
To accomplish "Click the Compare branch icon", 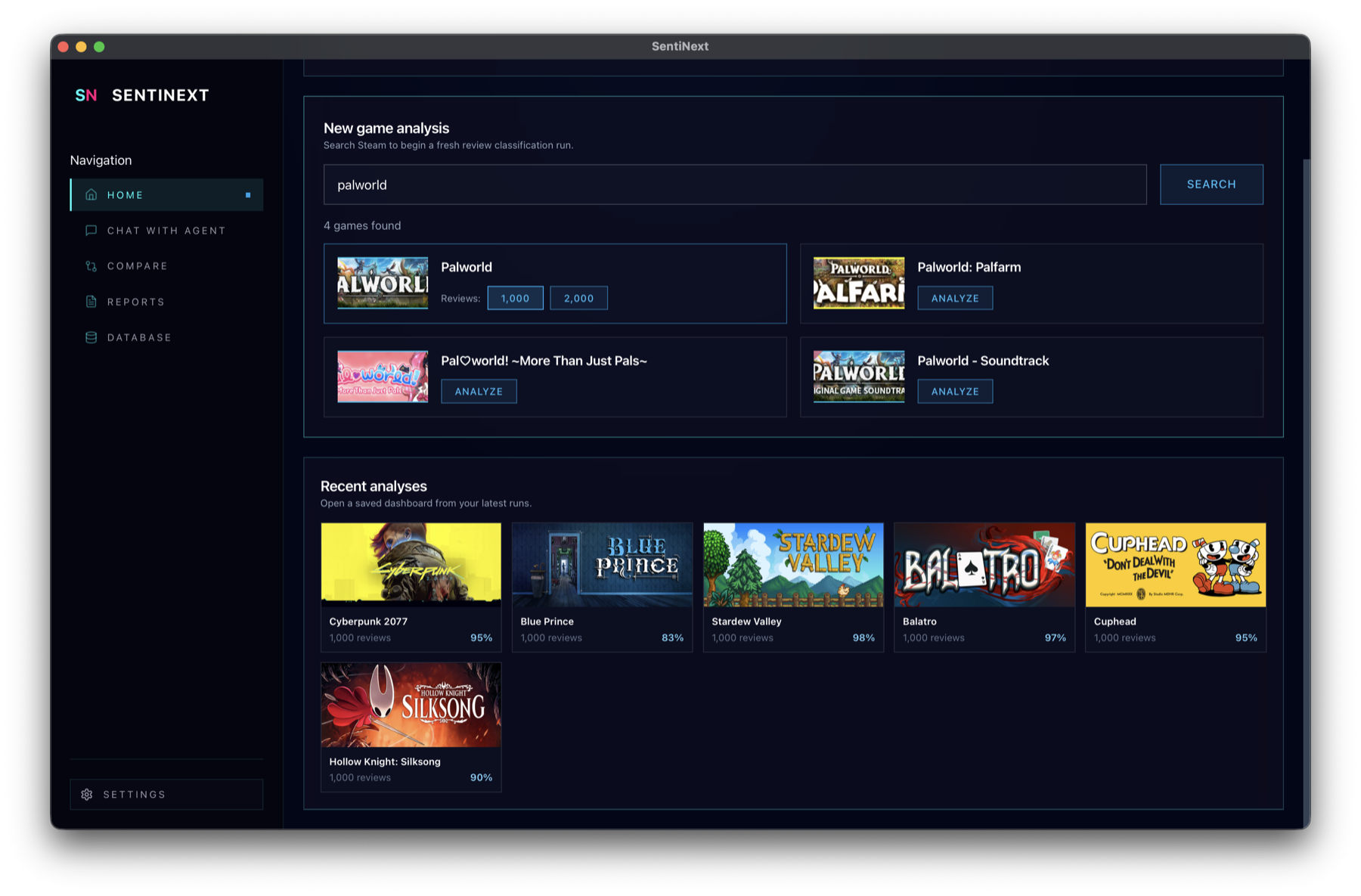I will [x=91, y=266].
